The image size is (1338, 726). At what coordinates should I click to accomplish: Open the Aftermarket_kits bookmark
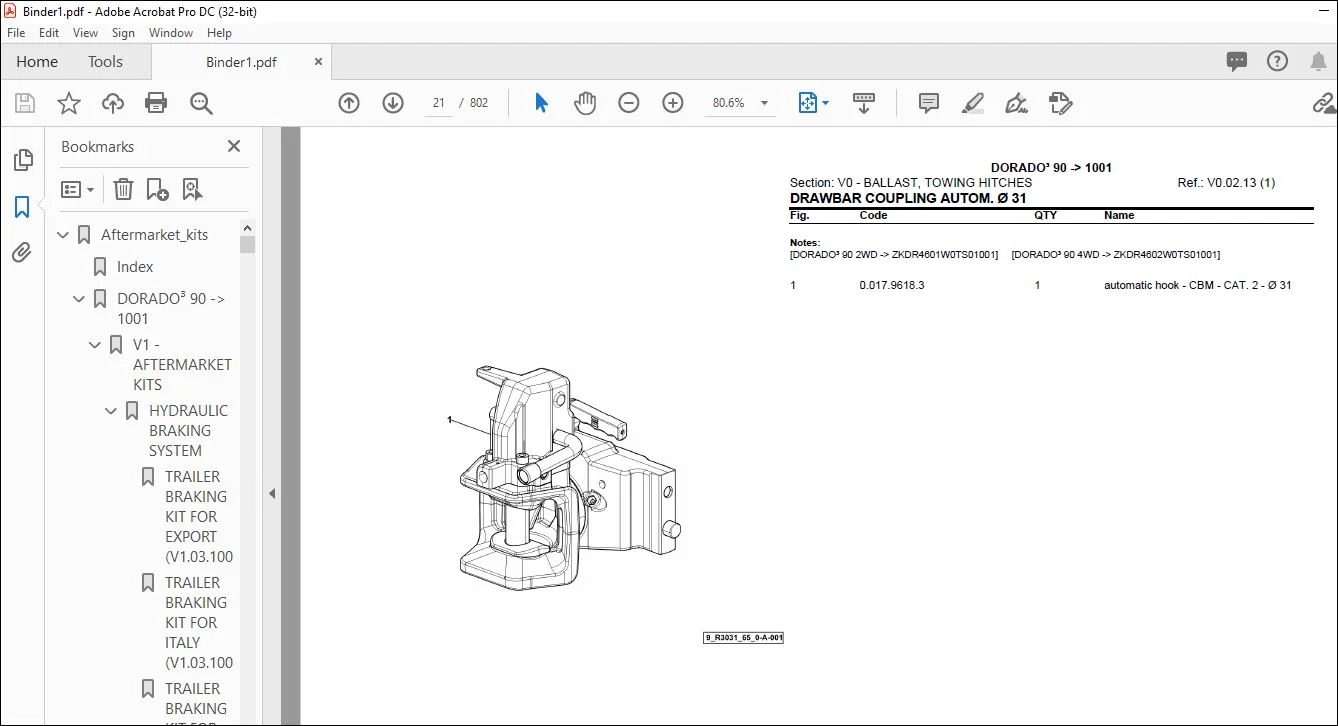pos(155,235)
